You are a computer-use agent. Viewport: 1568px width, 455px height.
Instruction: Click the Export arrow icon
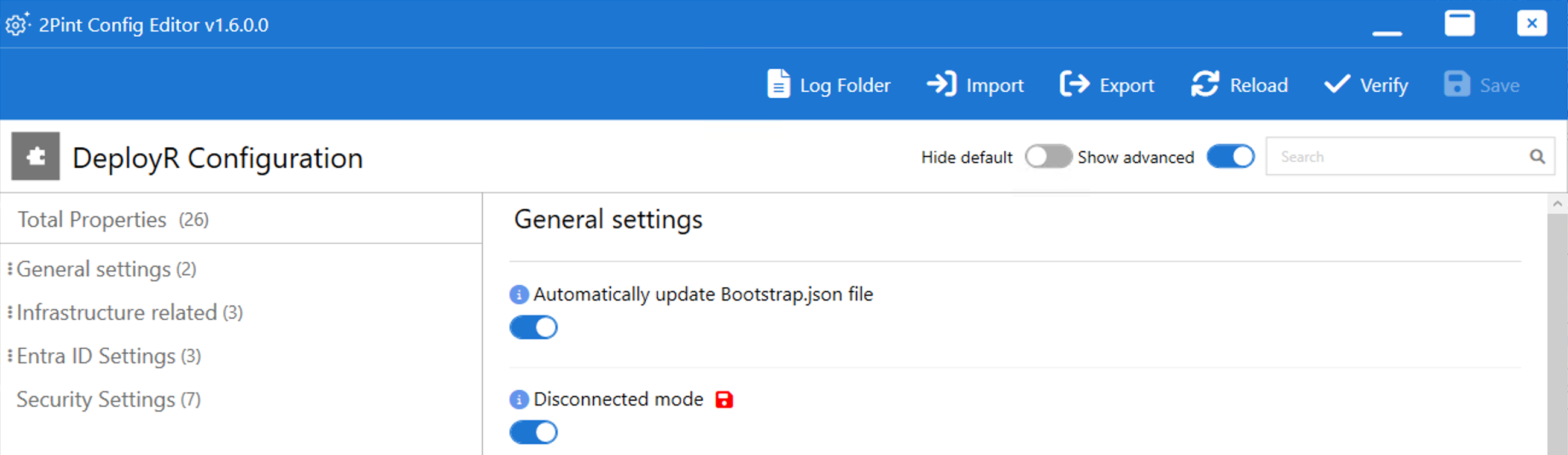tap(1074, 84)
